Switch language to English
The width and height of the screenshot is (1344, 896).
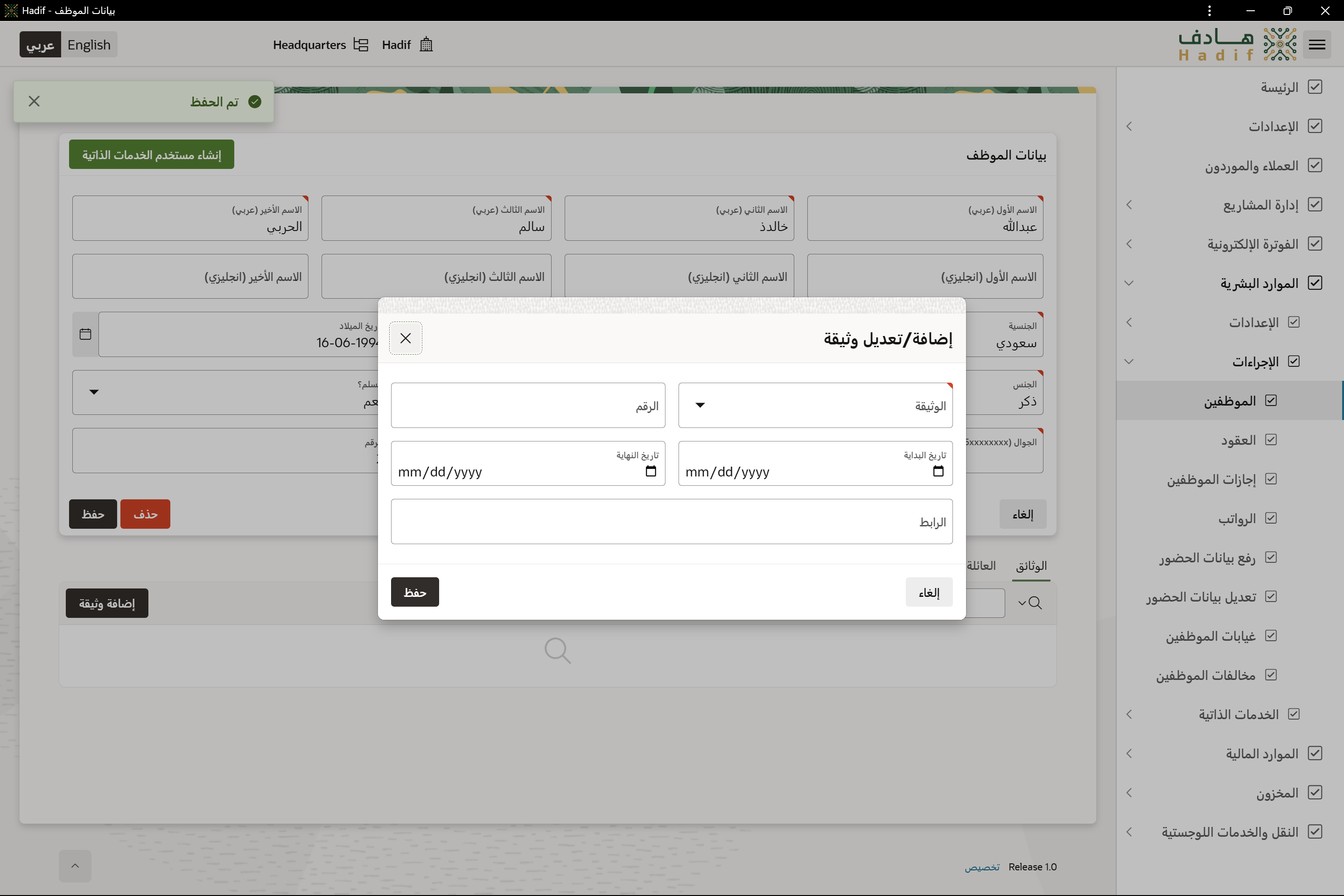89,45
